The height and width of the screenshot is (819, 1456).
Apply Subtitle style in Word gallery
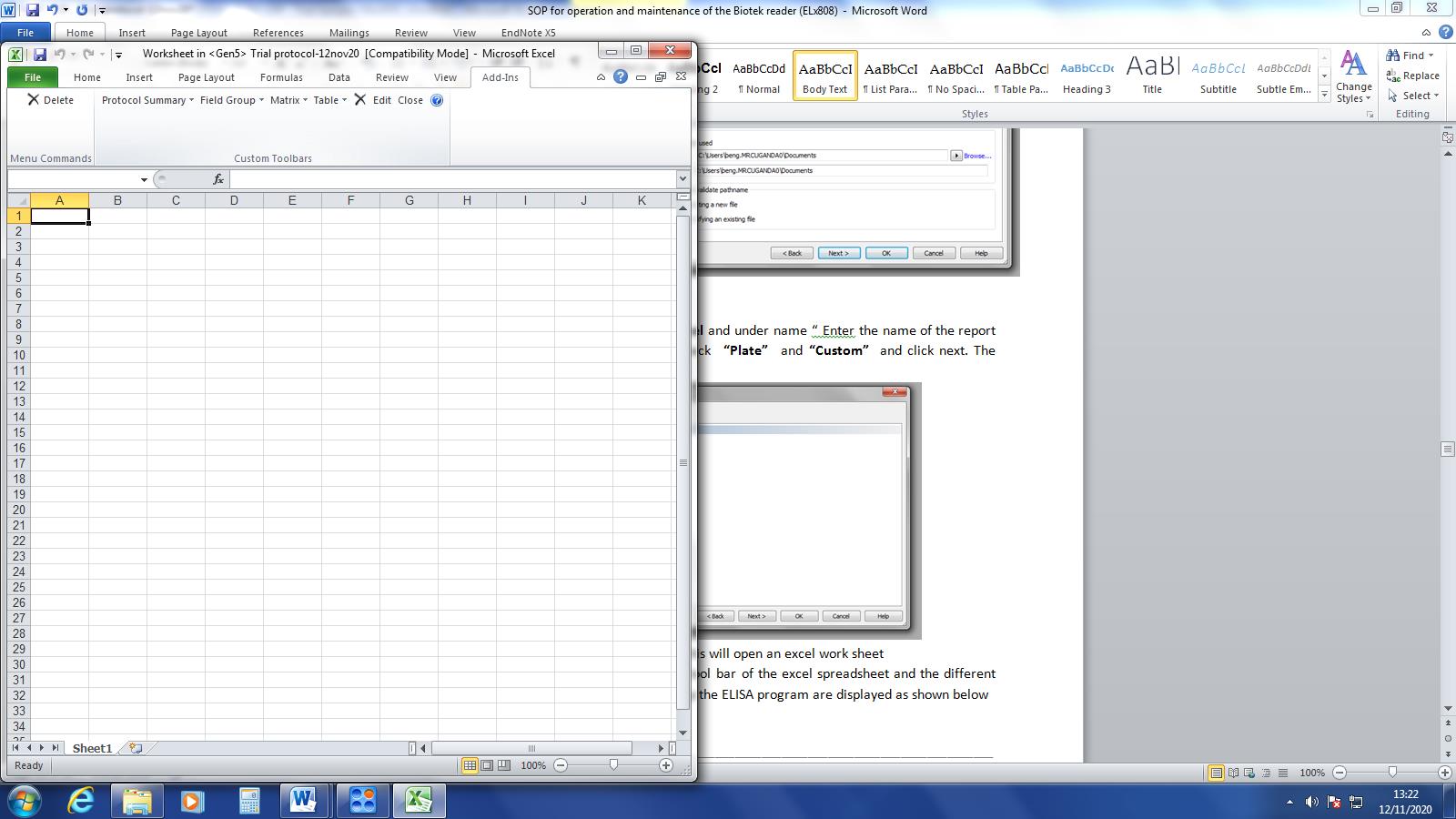[1218, 76]
